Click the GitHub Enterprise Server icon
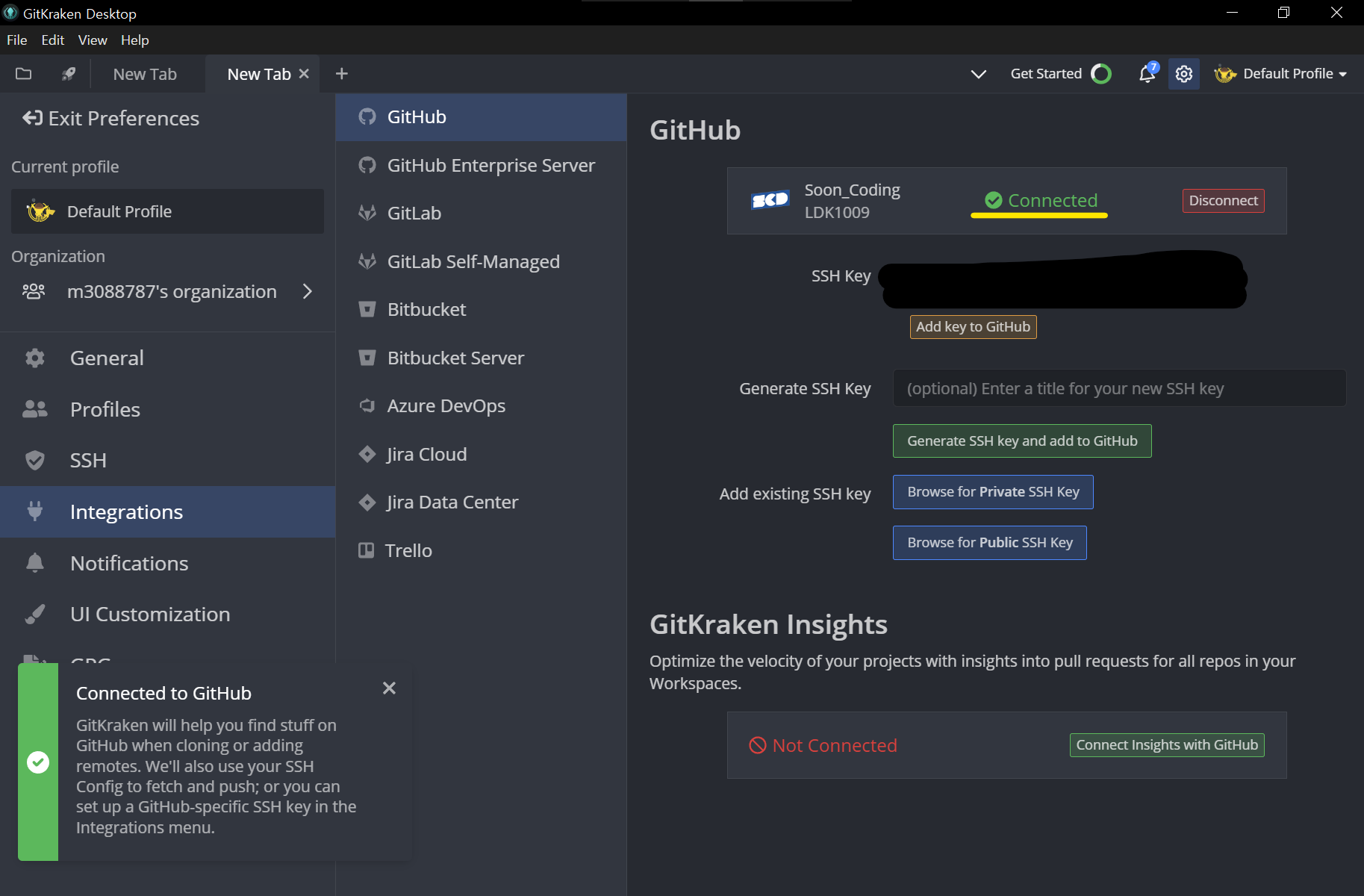The width and height of the screenshot is (1364, 896). click(x=367, y=165)
